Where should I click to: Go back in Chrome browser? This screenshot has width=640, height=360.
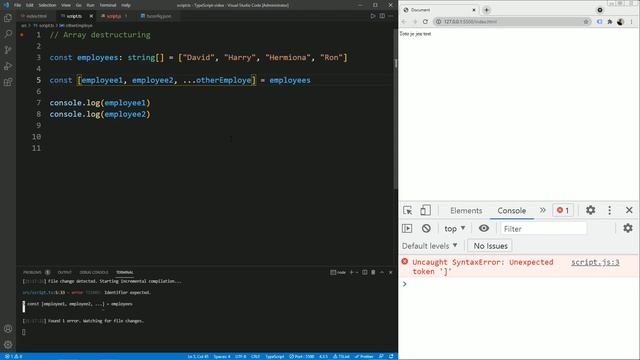click(404, 22)
